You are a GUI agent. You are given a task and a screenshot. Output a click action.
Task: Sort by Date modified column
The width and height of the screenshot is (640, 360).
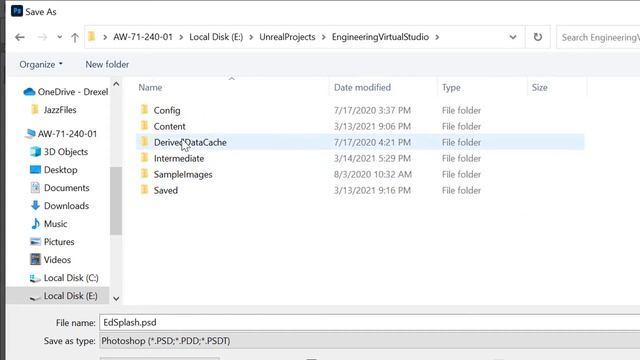(362, 87)
